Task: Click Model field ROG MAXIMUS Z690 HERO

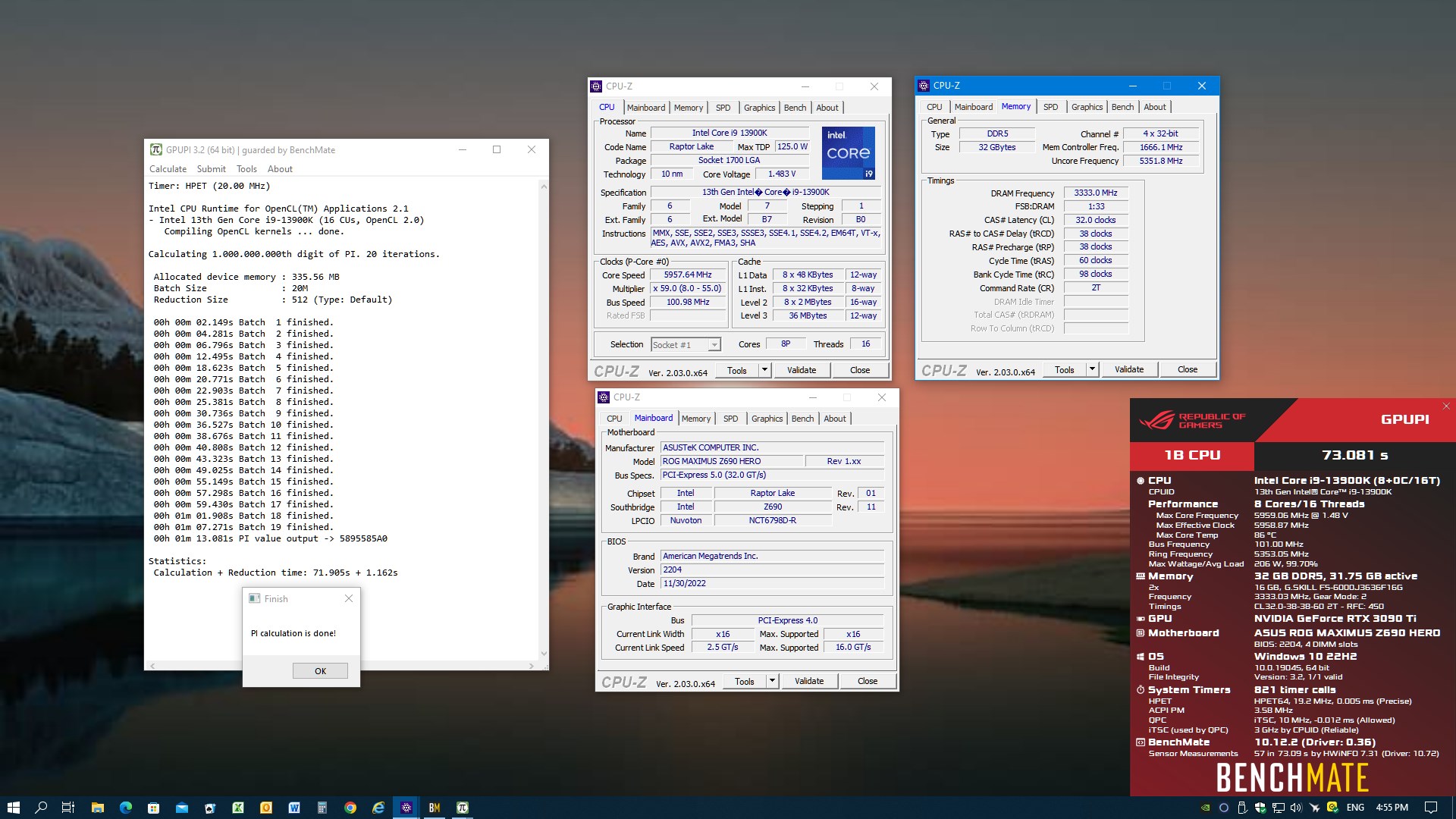Action: pos(731,461)
